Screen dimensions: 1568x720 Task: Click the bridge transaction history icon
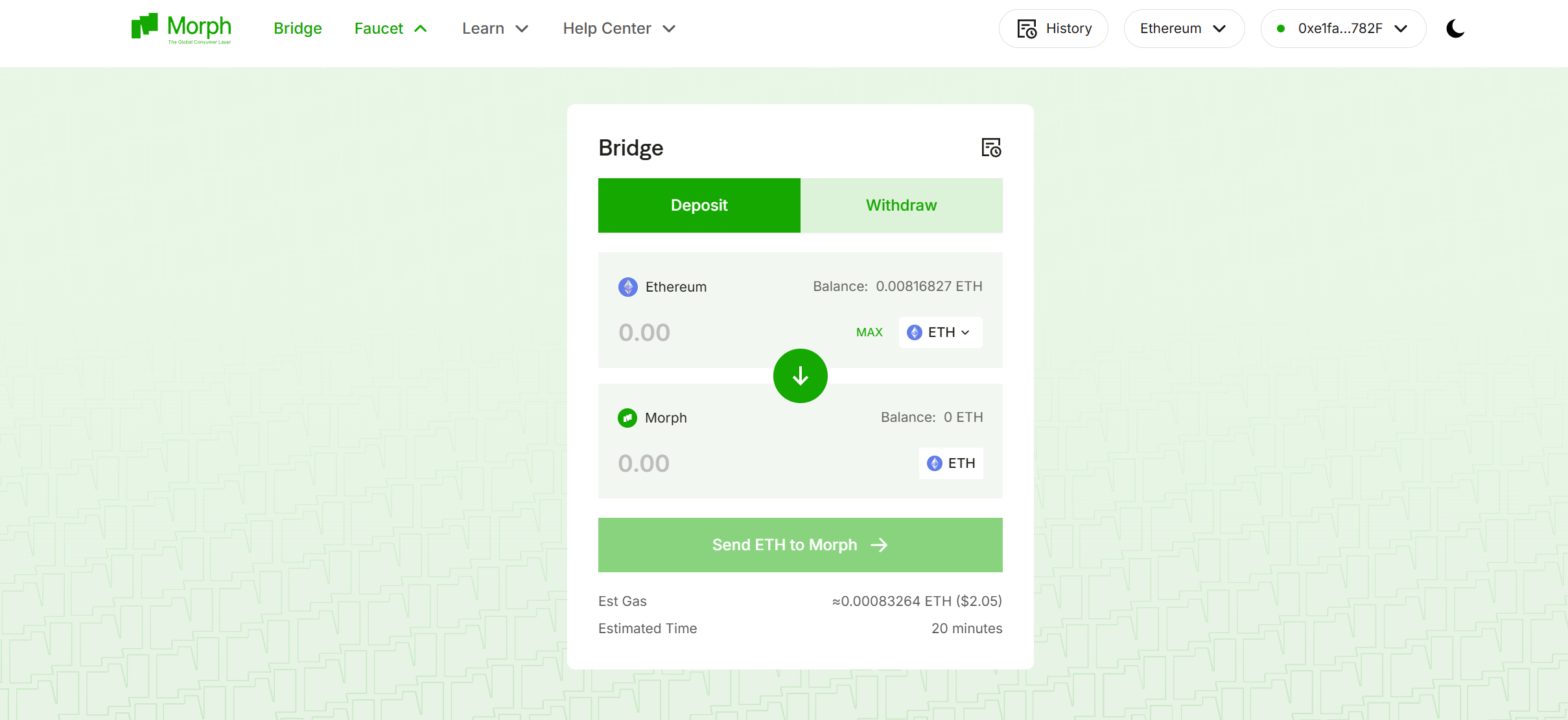(990, 147)
